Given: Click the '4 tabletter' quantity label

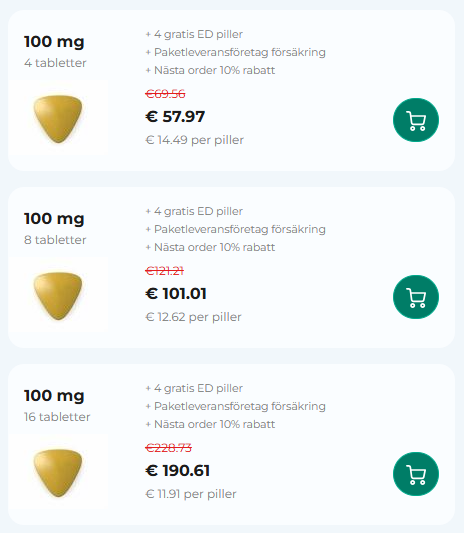Looking at the screenshot, I should [55, 63].
